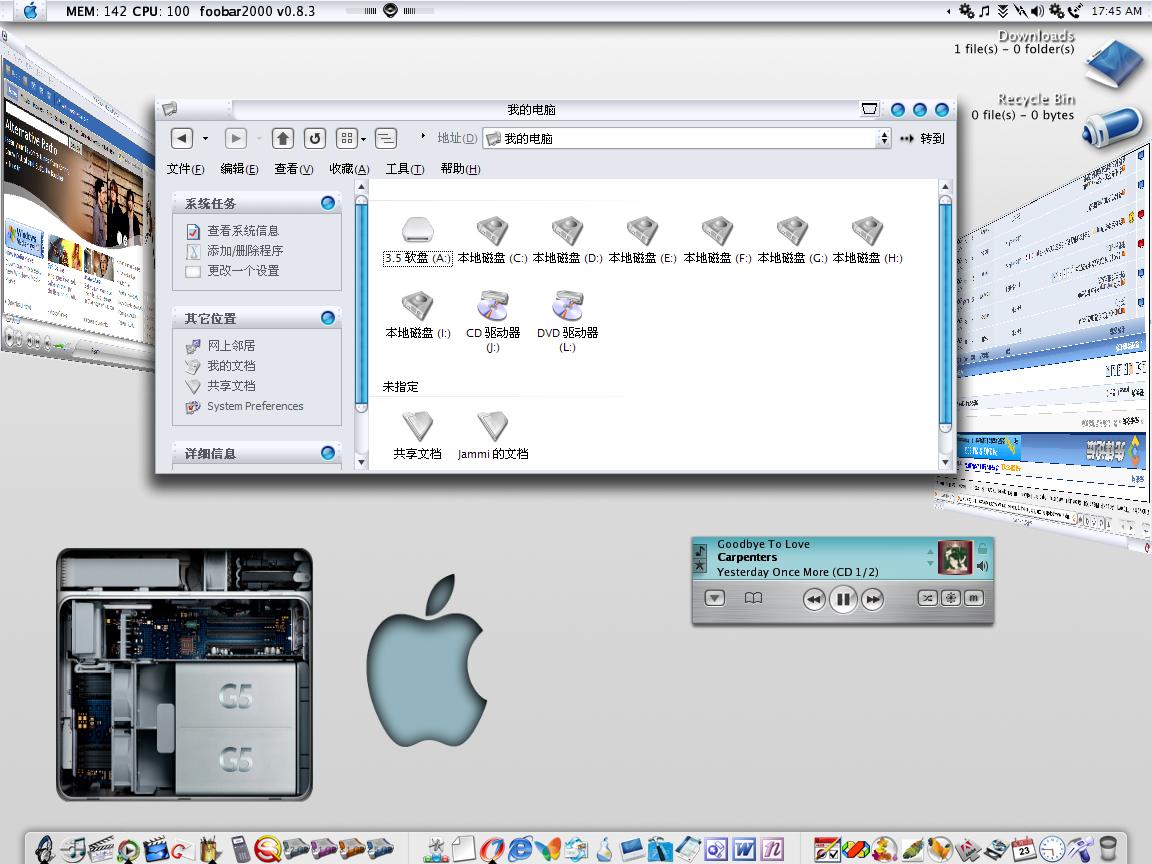Select the 3.5 软盘 (A:) drive
1152x864 pixels.
pos(417,241)
